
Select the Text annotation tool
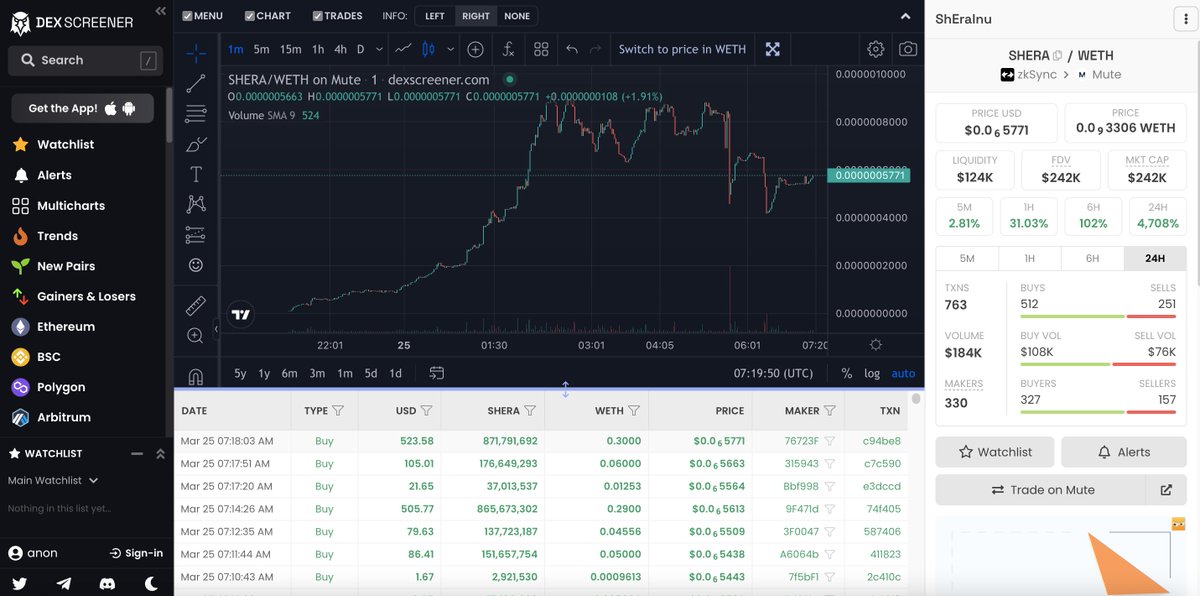196,174
